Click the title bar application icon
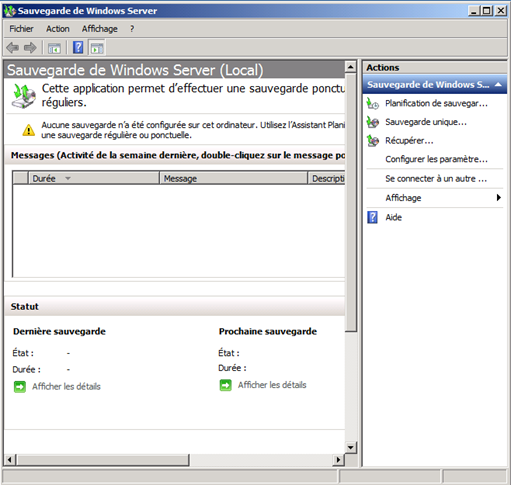 pyautogui.click(x=10, y=11)
